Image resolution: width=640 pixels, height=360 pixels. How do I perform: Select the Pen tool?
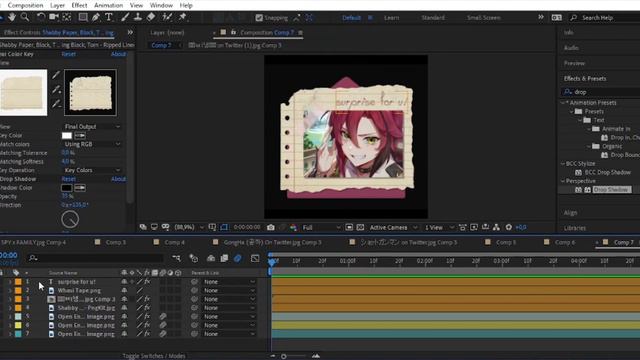click(x=96, y=17)
